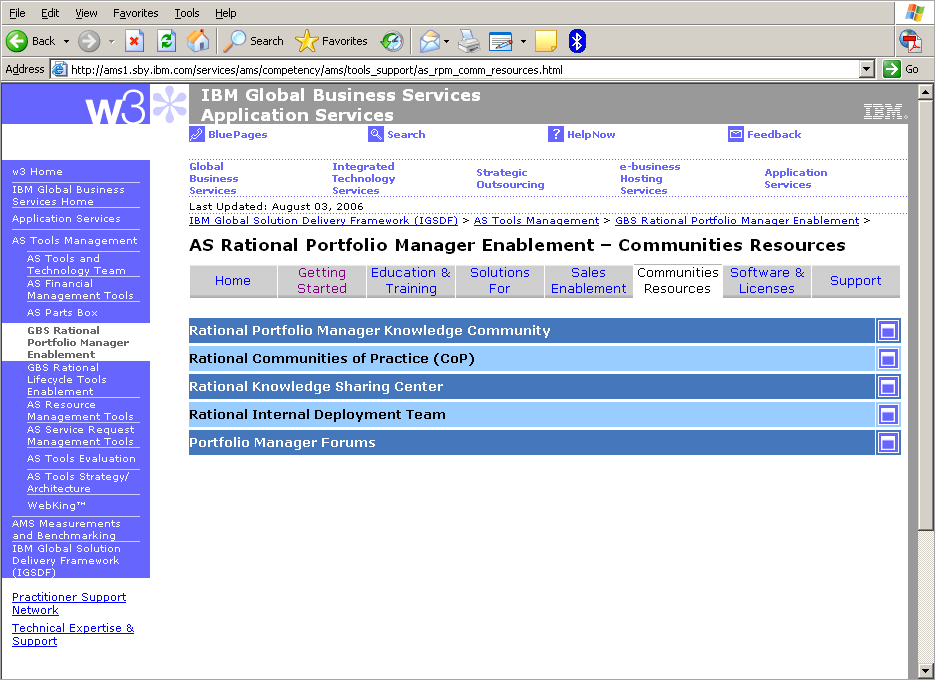Open the Edit button dropdown arrow
Image resolution: width=935 pixels, height=680 pixels.
point(523,41)
